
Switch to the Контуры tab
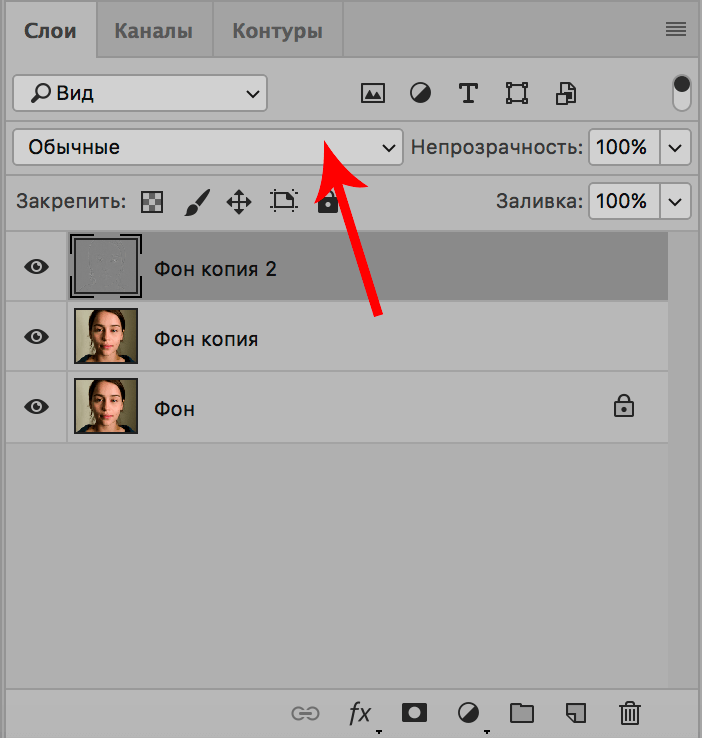tap(277, 31)
